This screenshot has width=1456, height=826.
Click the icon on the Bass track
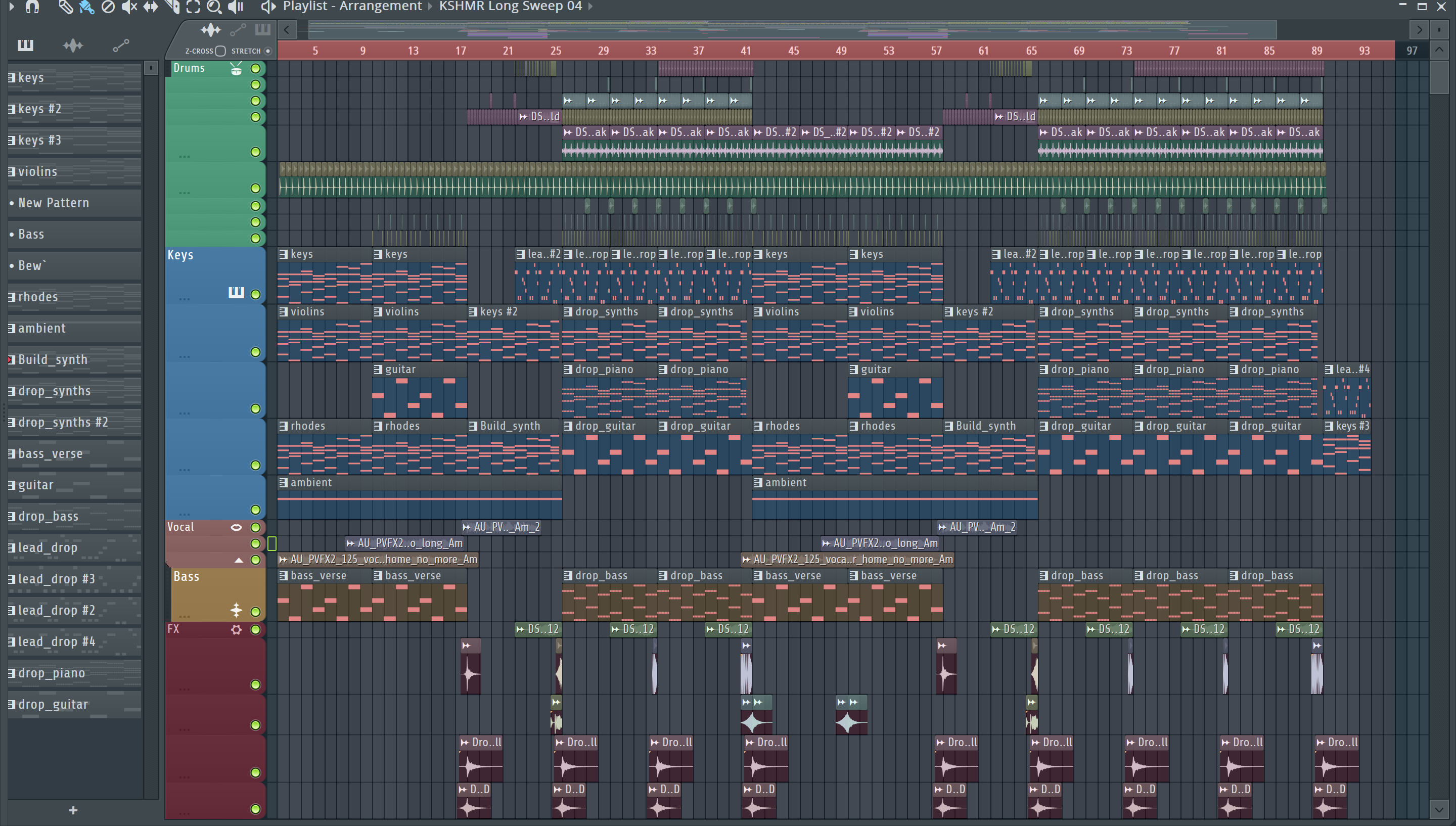coord(236,610)
